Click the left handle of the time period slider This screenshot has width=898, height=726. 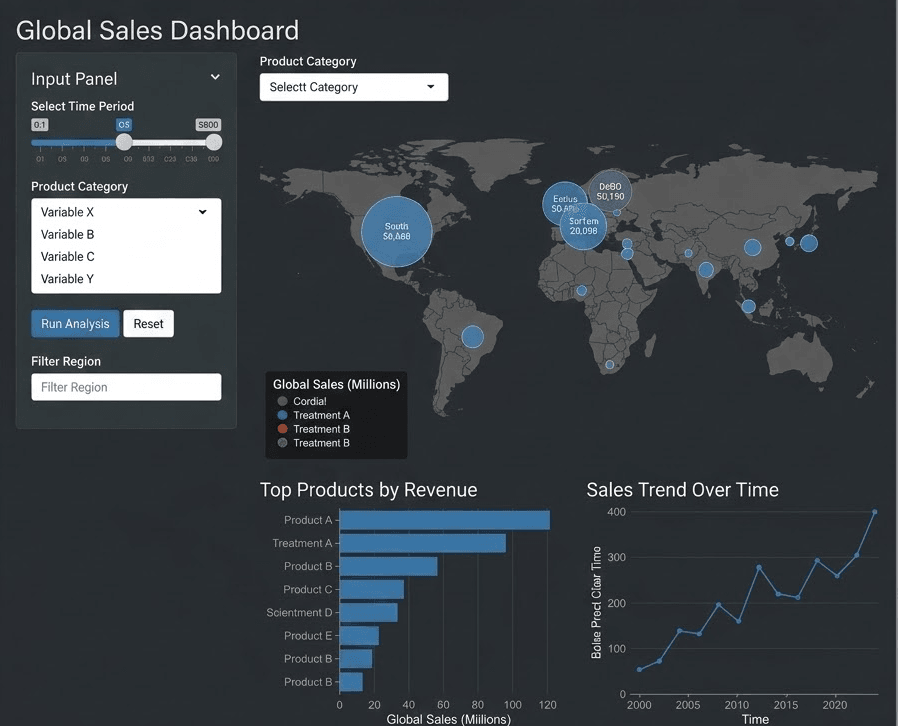123,141
